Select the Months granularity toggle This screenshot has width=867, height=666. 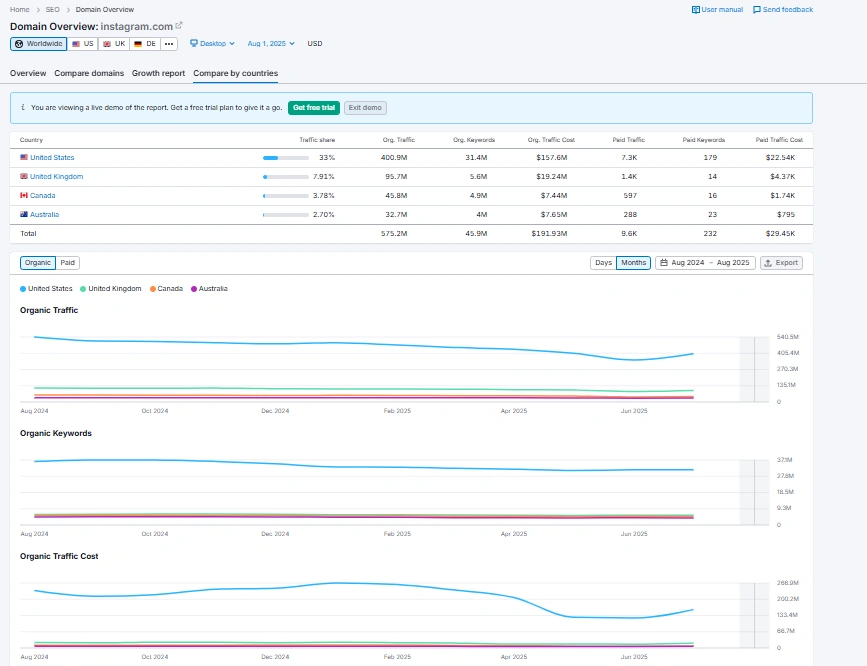(x=633, y=263)
